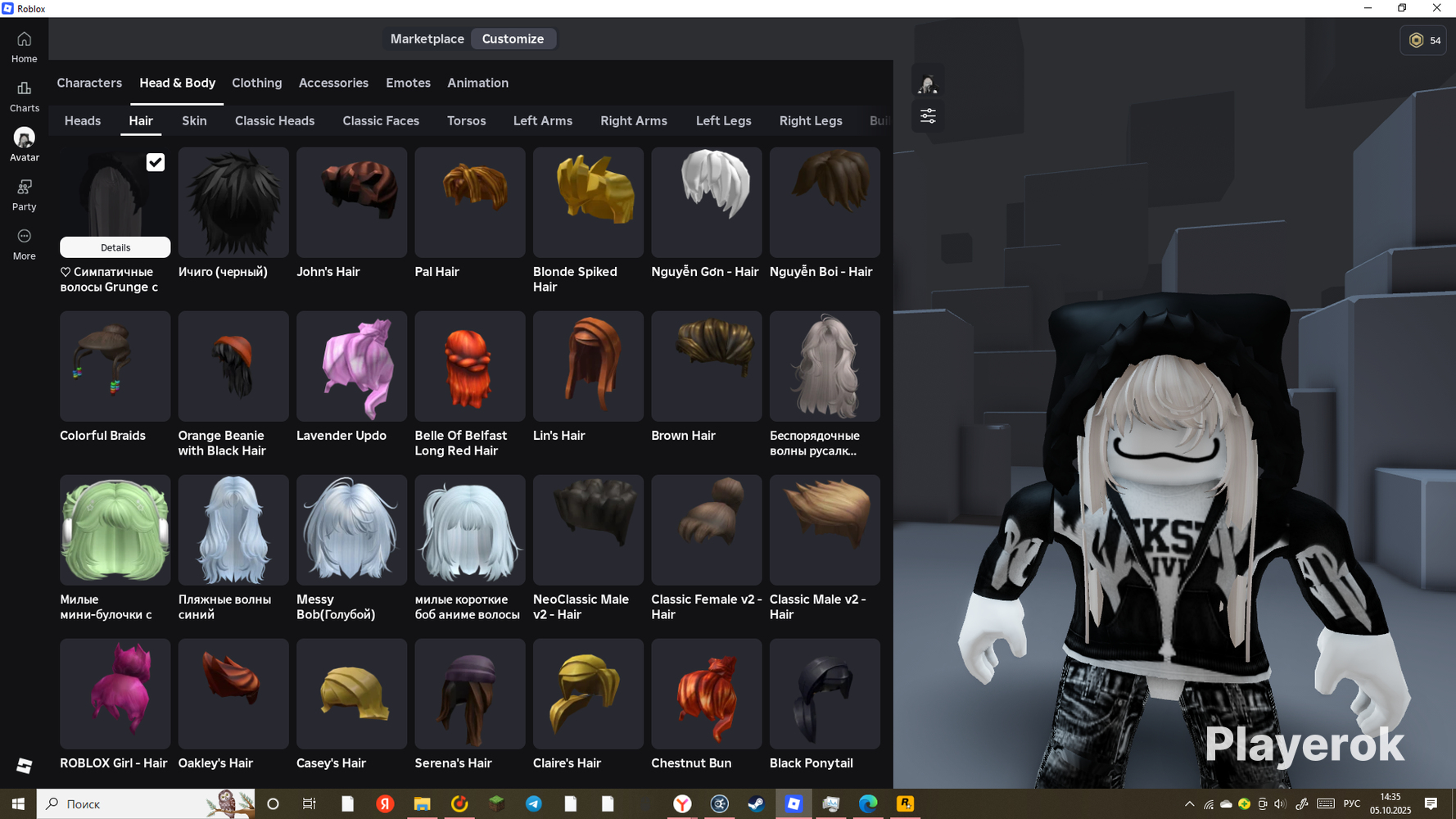Click the Windows search box Поиск
The height and width of the screenshot is (819, 1456).
tap(147, 804)
